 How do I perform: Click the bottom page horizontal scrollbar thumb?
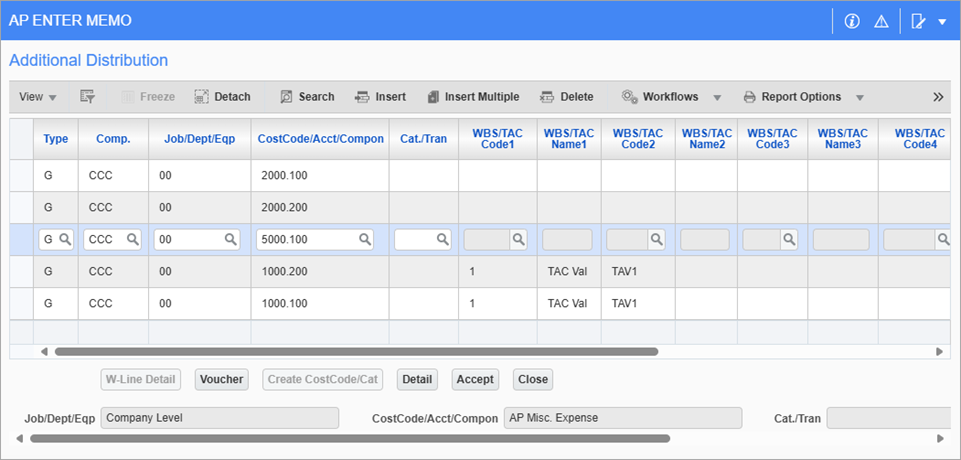[350, 439]
